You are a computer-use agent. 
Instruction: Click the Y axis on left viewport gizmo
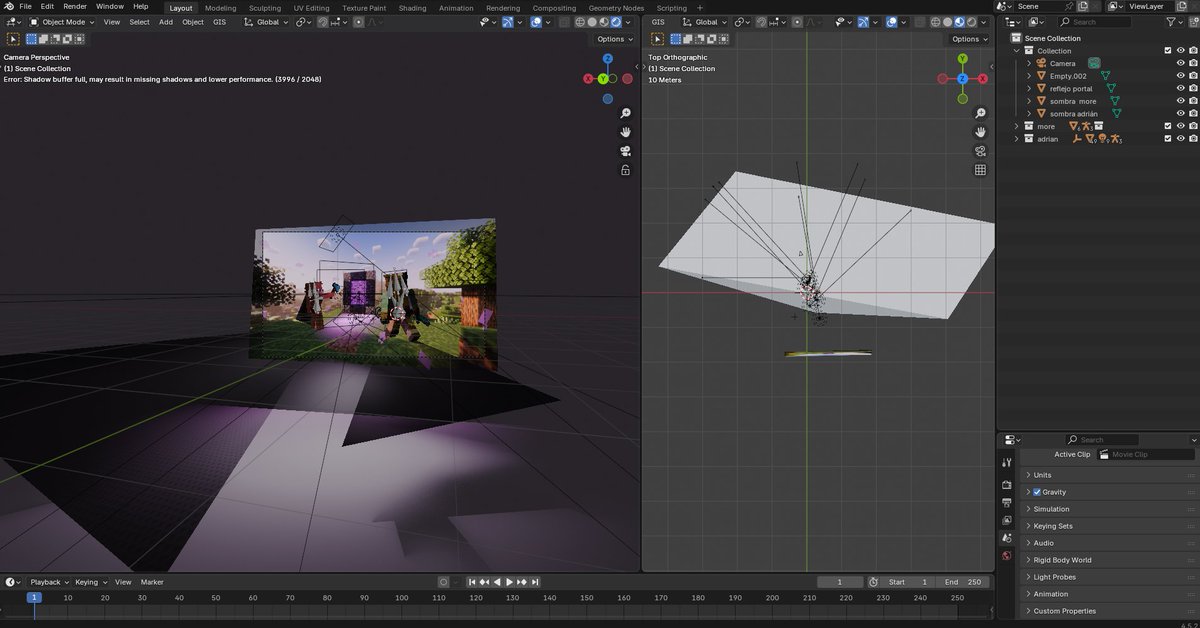click(x=604, y=78)
